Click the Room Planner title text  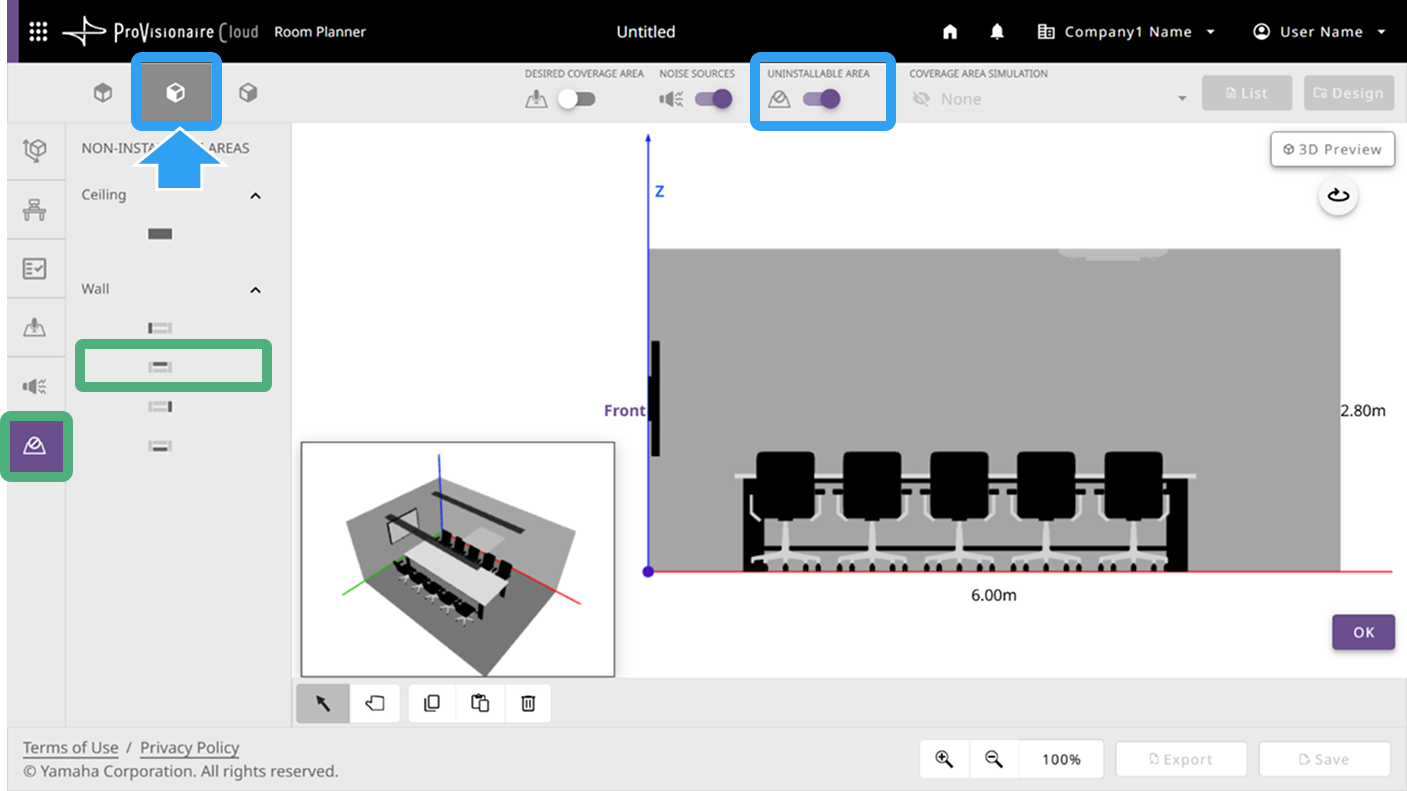coord(320,32)
